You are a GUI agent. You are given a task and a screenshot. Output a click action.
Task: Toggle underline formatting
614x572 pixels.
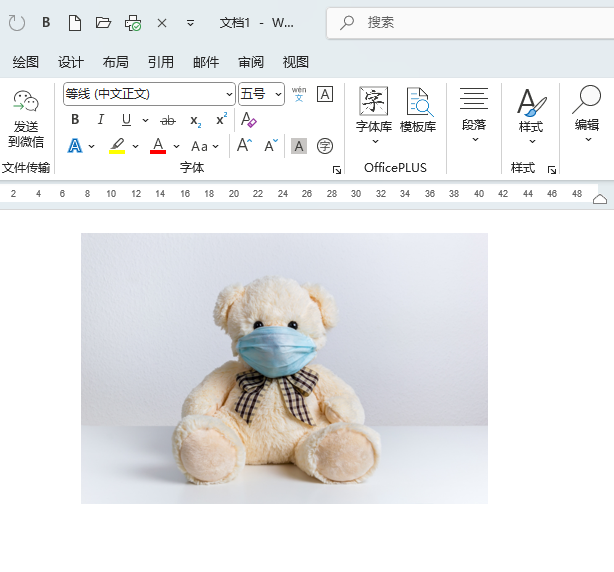pos(126,120)
